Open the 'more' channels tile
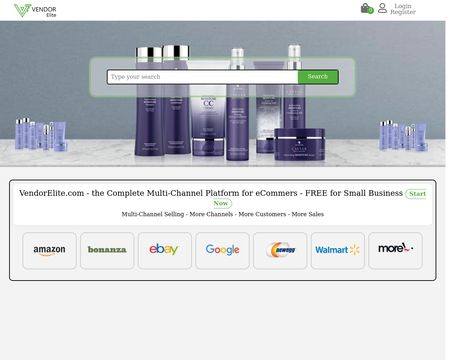Screen dimensions: 450x360 395,250
